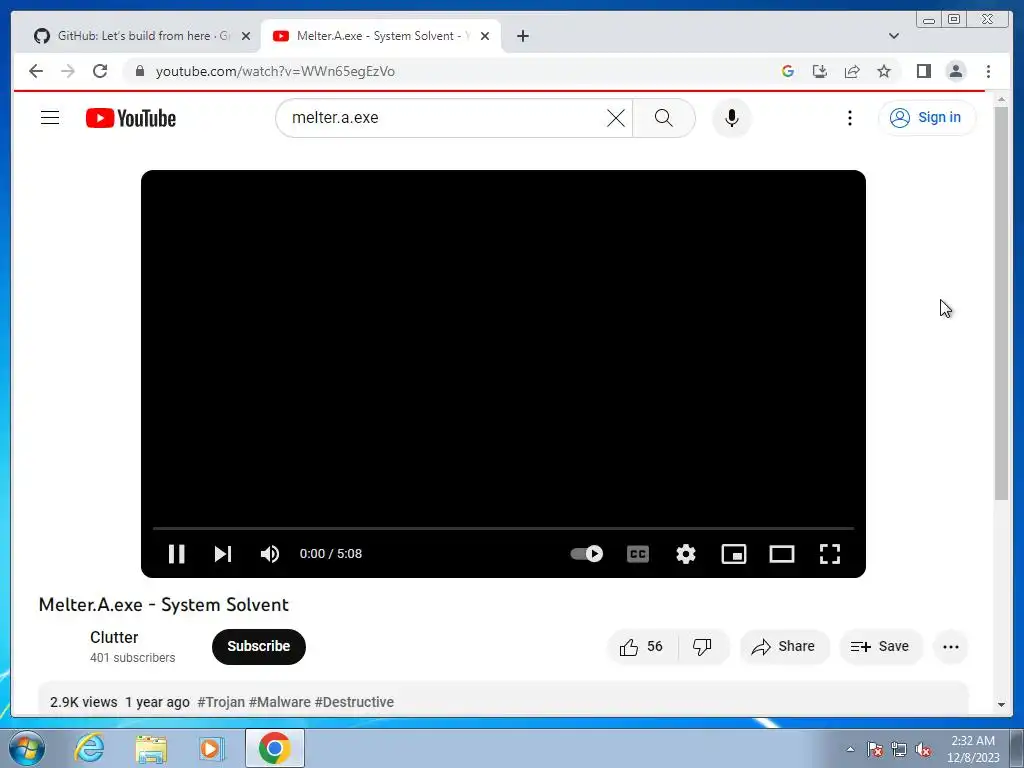Go forward in browser history
1024x768 pixels.
pyautogui.click(x=68, y=71)
